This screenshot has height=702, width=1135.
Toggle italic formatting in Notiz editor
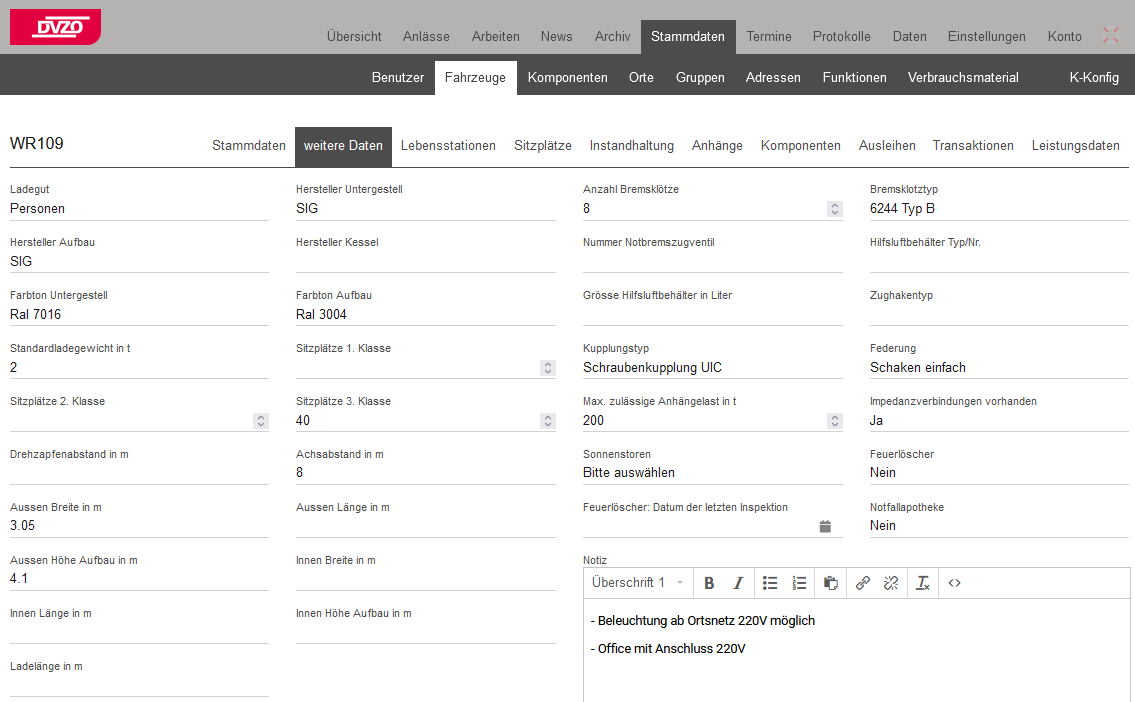pos(738,583)
